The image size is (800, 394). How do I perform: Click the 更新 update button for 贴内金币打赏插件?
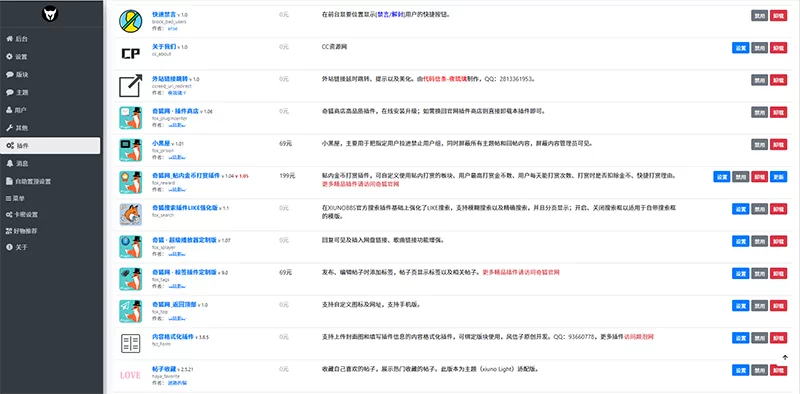point(778,177)
